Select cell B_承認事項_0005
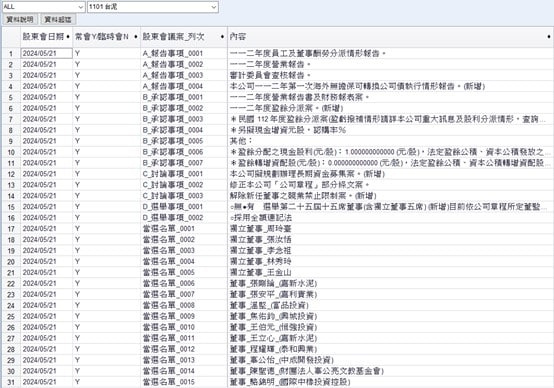The image size is (554, 388). 184,141
